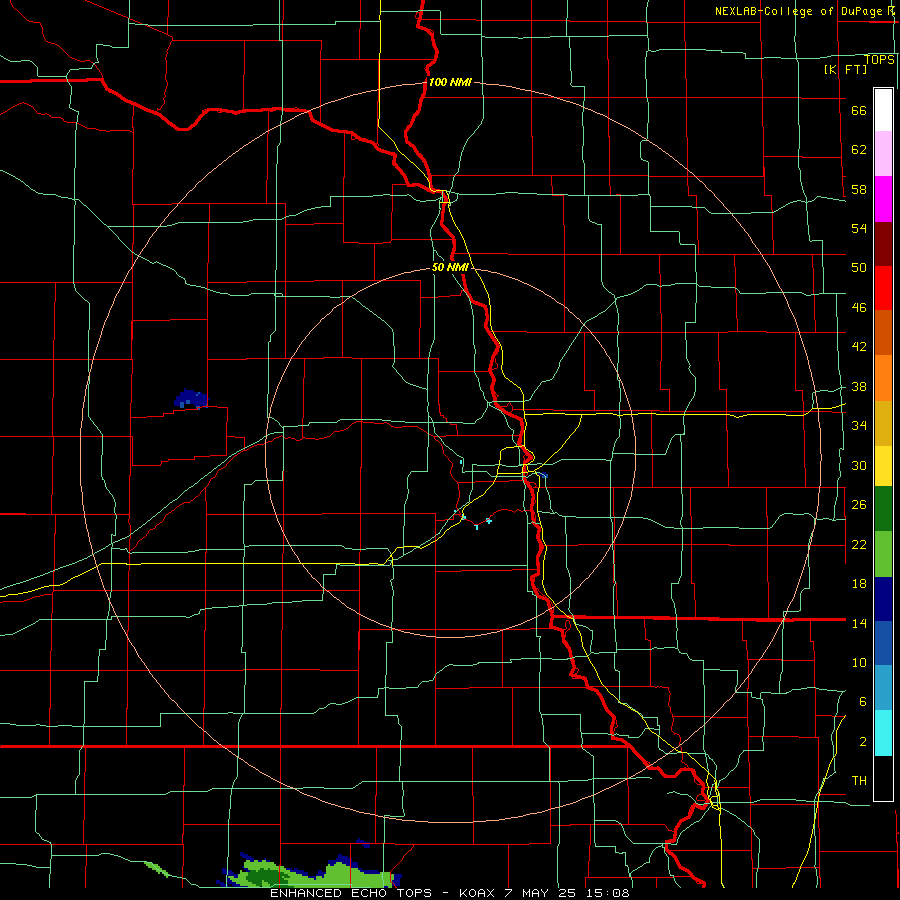Click the TH threshold label
Image resolution: width=900 pixels, height=900 pixels.
coord(859,781)
